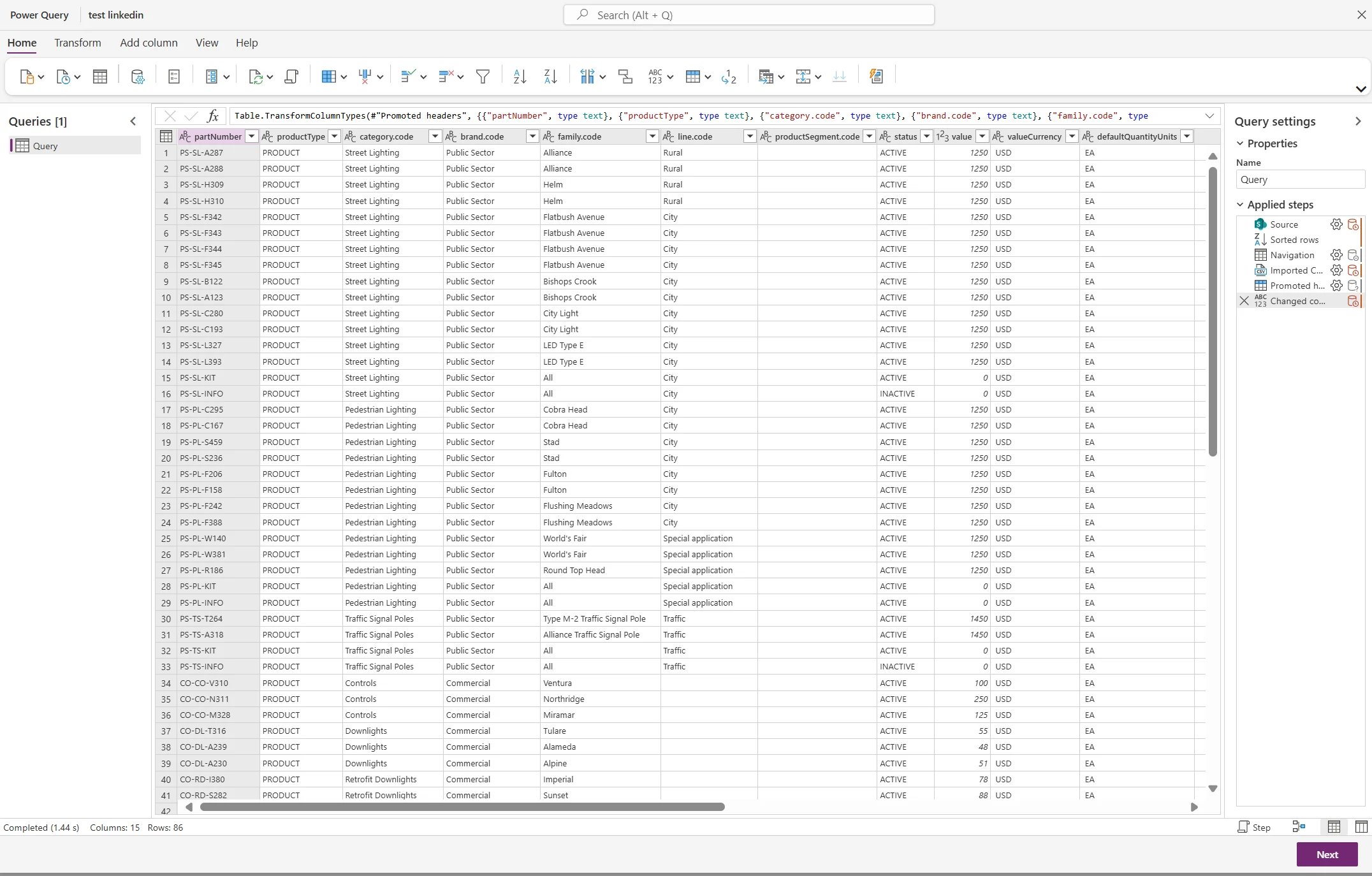Click the query Name input field
The width and height of the screenshot is (1372, 876).
1300,180
